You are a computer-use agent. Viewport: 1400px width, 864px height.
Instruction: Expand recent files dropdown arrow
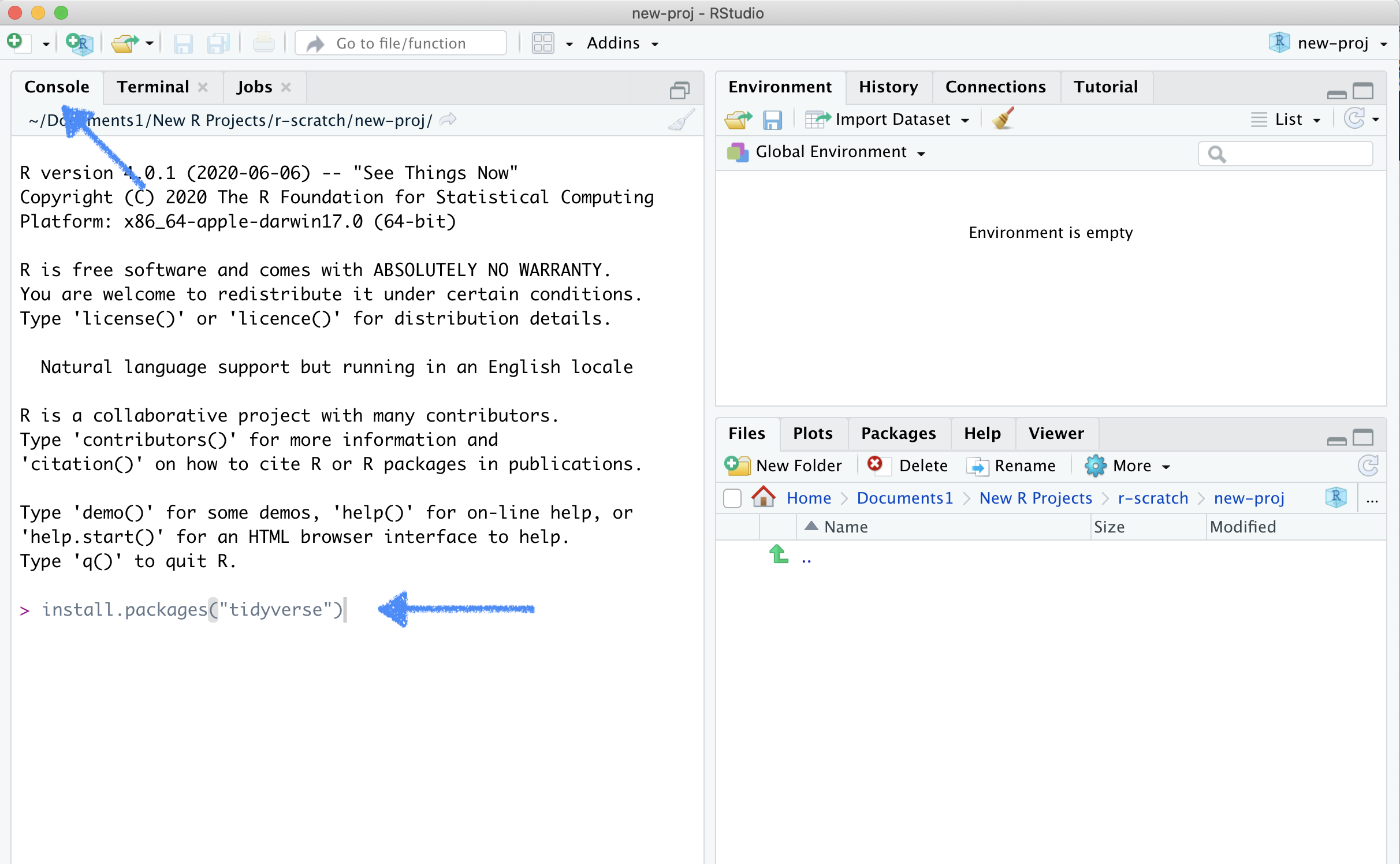(x=150, y=43)
